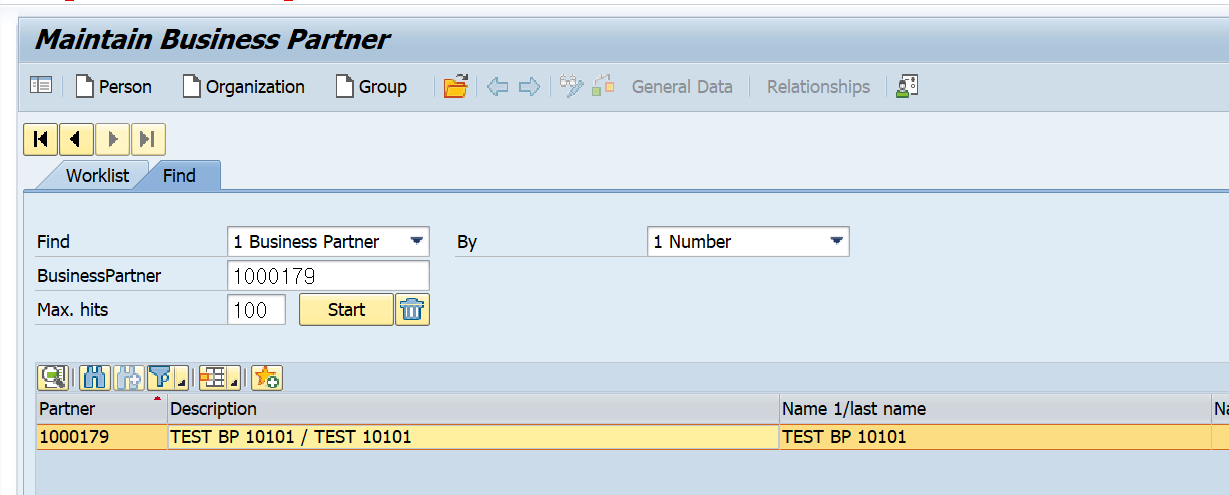The width and height of the screenshot is (1229, 495).
Task: Click the forward arrow in toolbar
Action: pyautogui.click(x=529, y=87)
